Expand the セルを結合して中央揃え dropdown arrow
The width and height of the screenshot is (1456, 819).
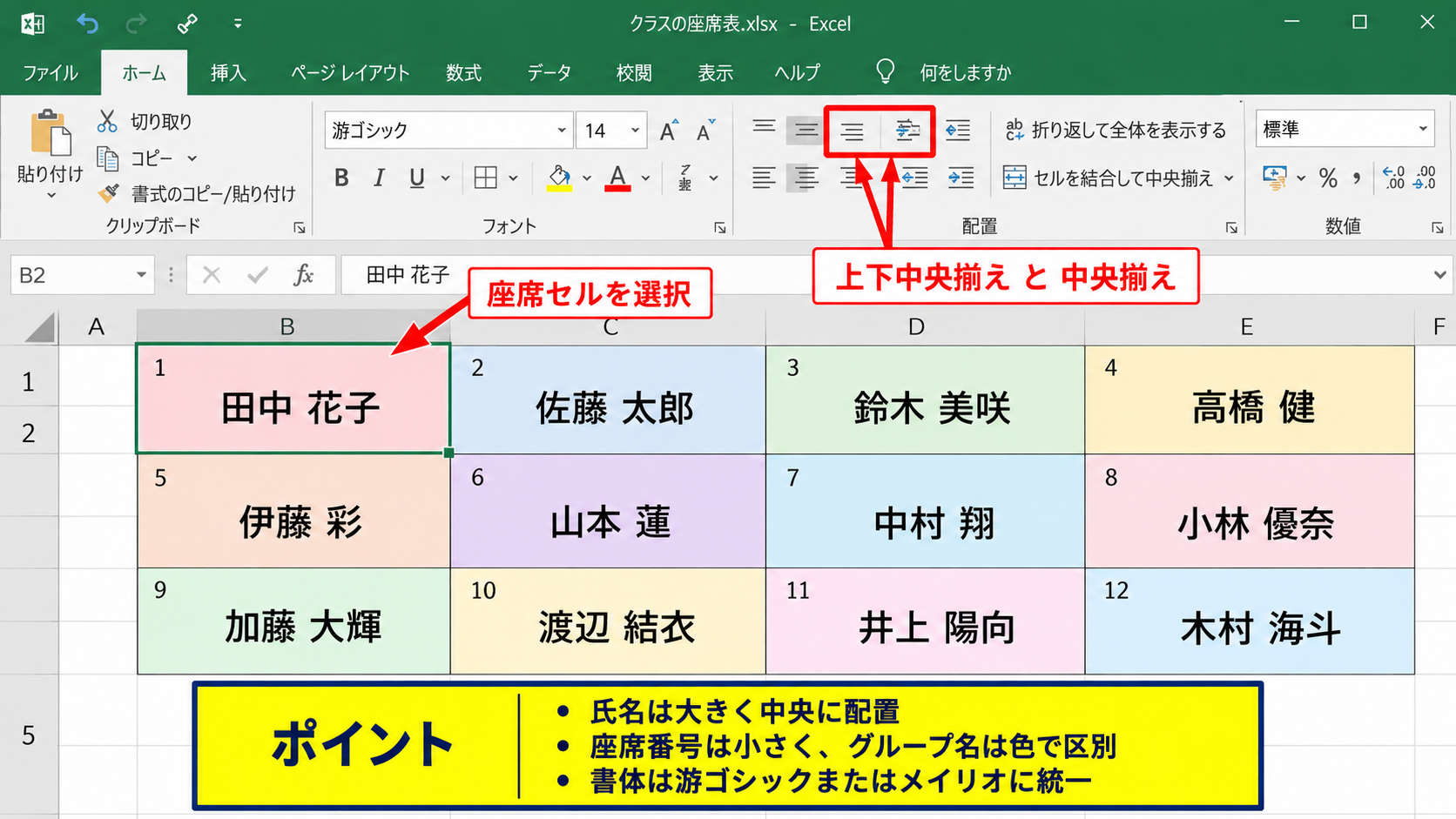tap(1229, 178)
